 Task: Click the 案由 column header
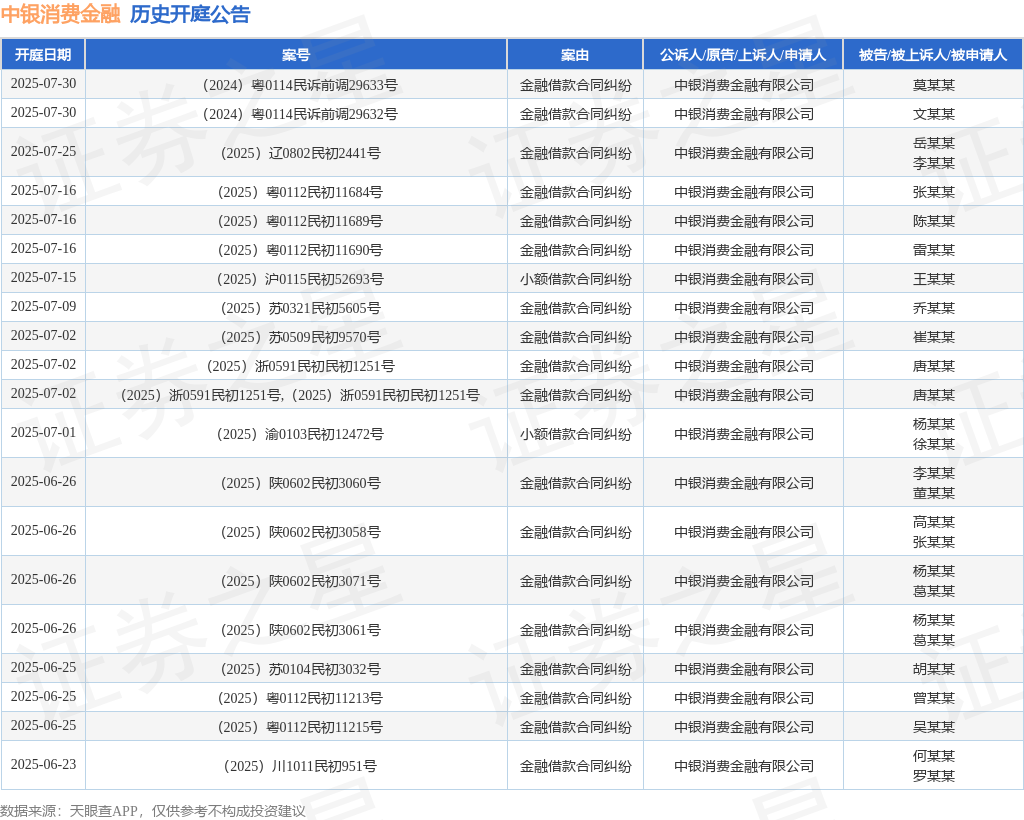tap(575, 55)
